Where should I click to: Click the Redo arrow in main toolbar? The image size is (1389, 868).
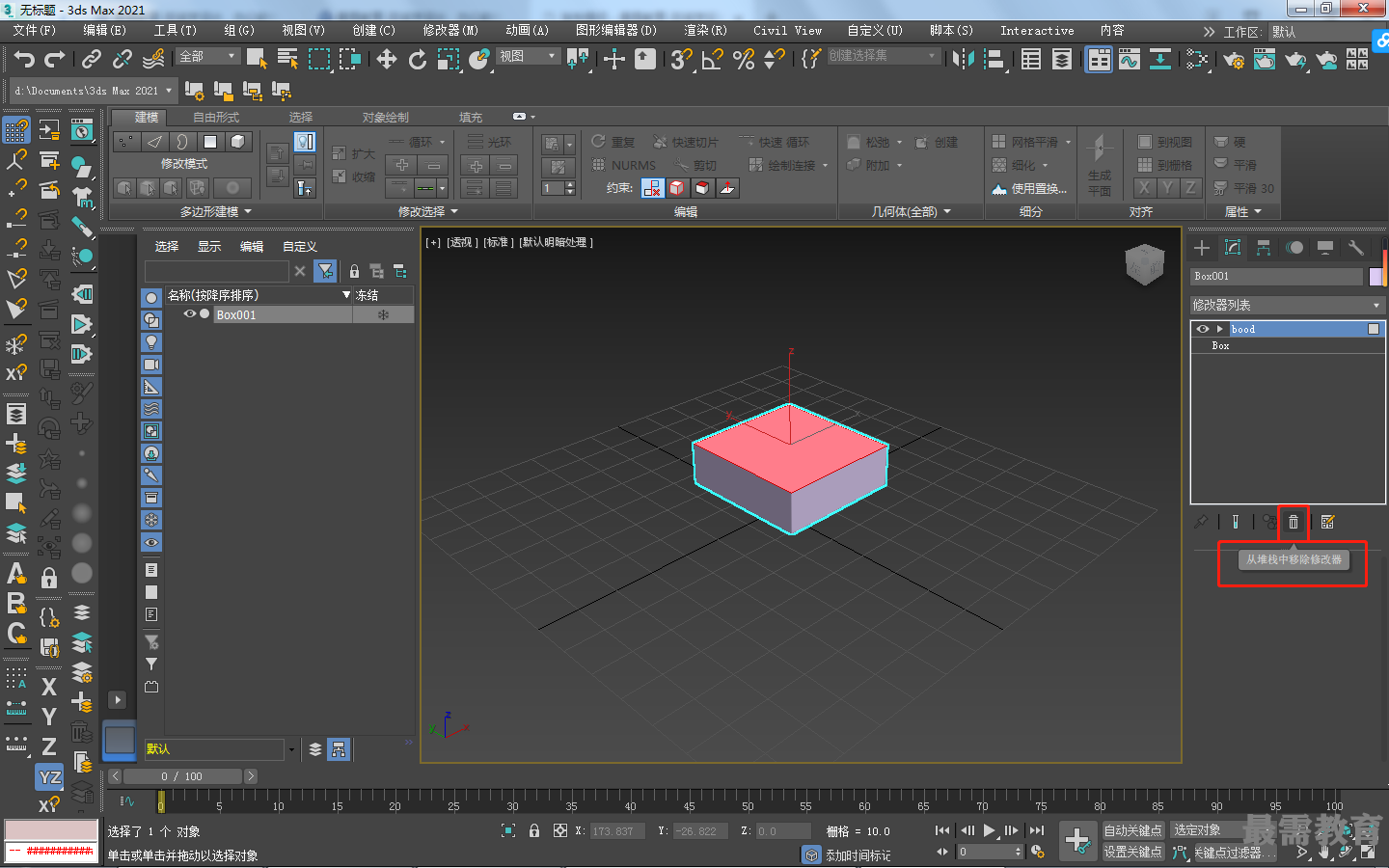(55, 60)
